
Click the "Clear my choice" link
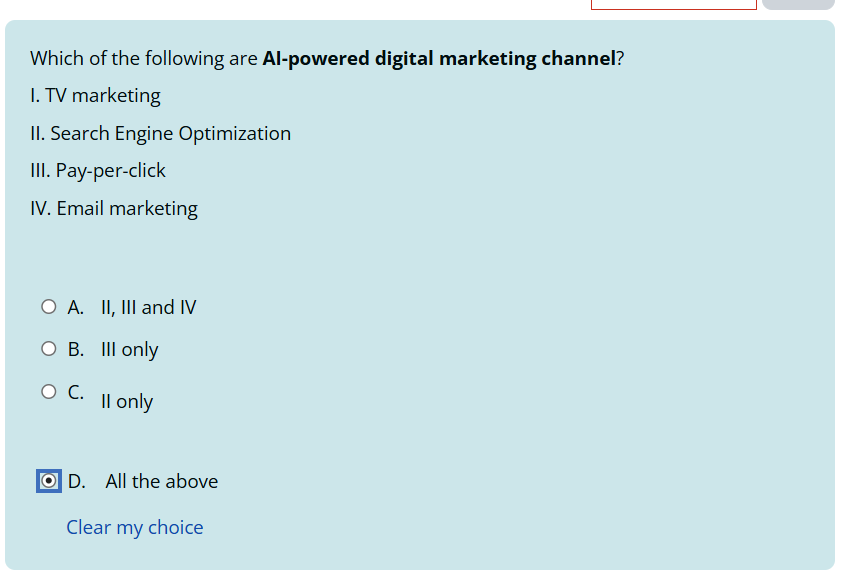point(135,528)
